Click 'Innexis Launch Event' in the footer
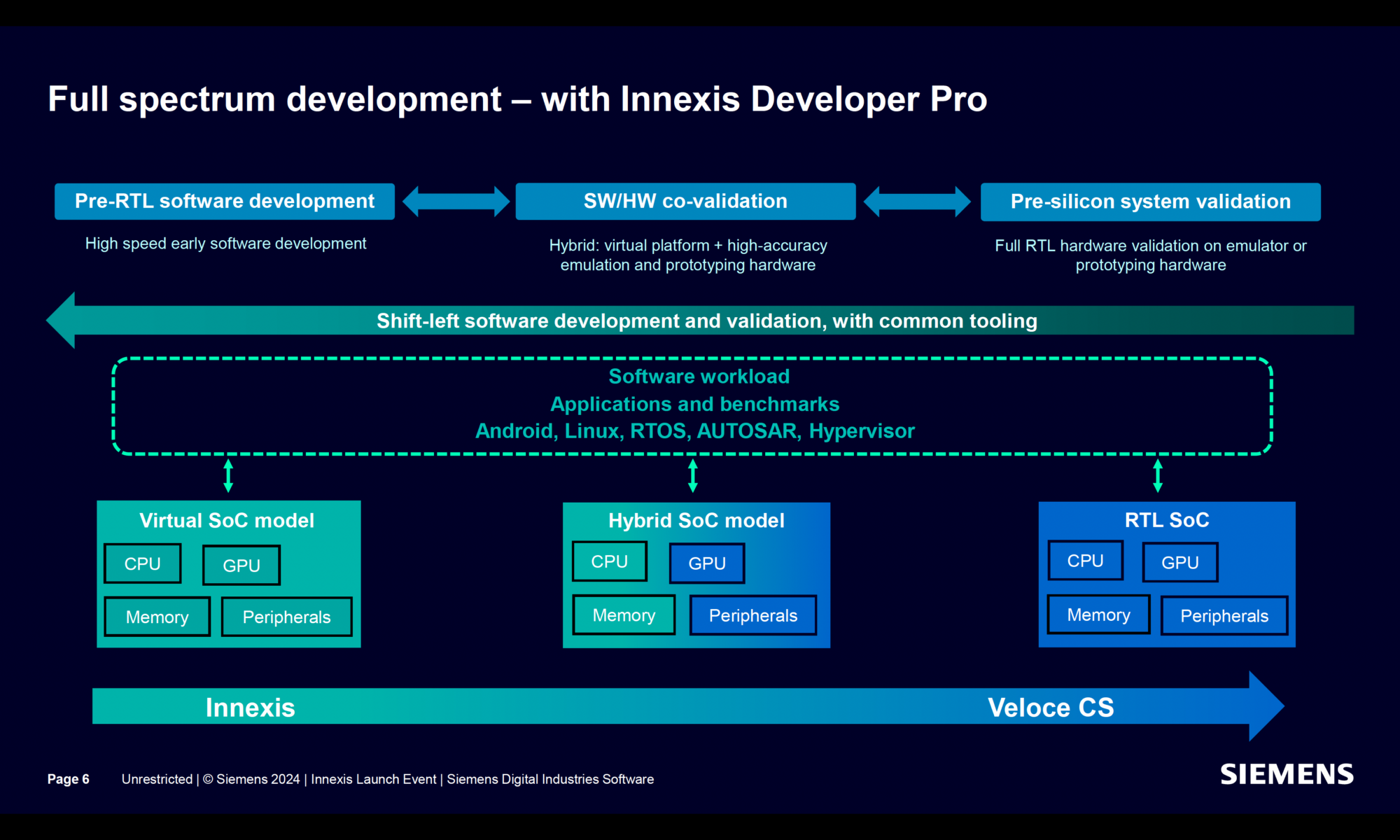This screenshot has width=1400, height=840. pyautogui.click(x=374, y=779)
